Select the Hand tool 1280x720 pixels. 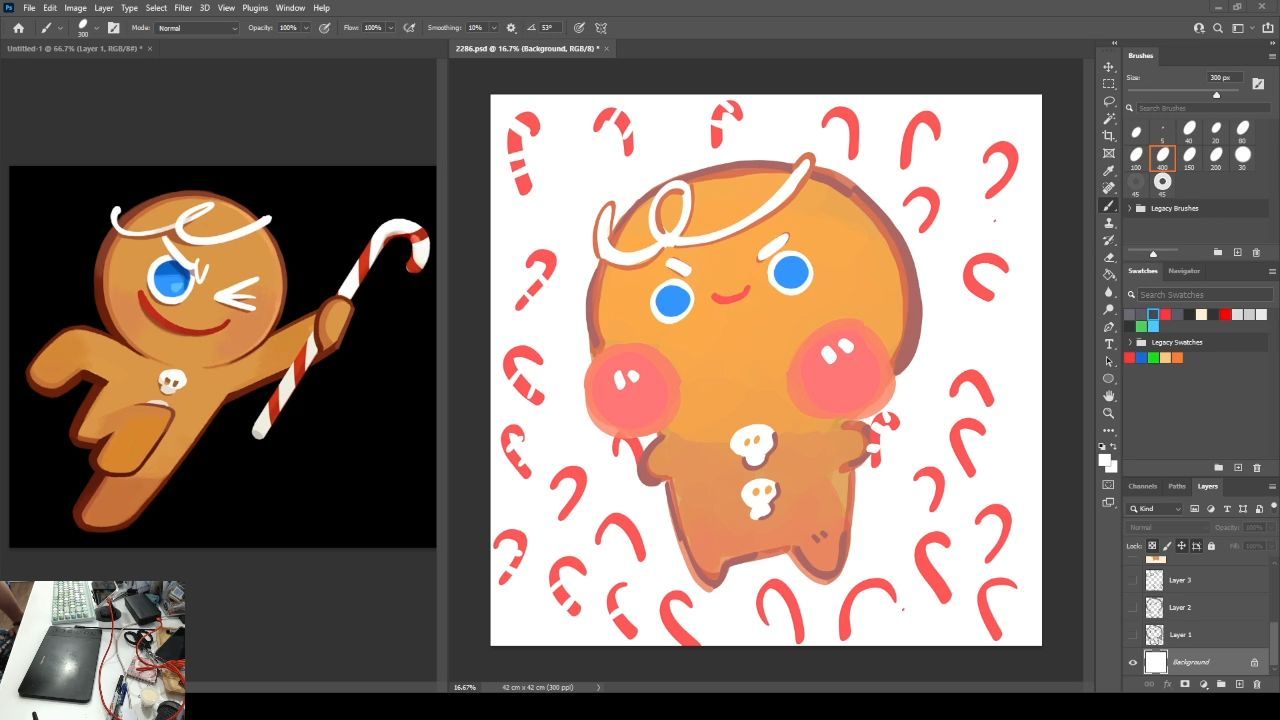click(1108, 396)
